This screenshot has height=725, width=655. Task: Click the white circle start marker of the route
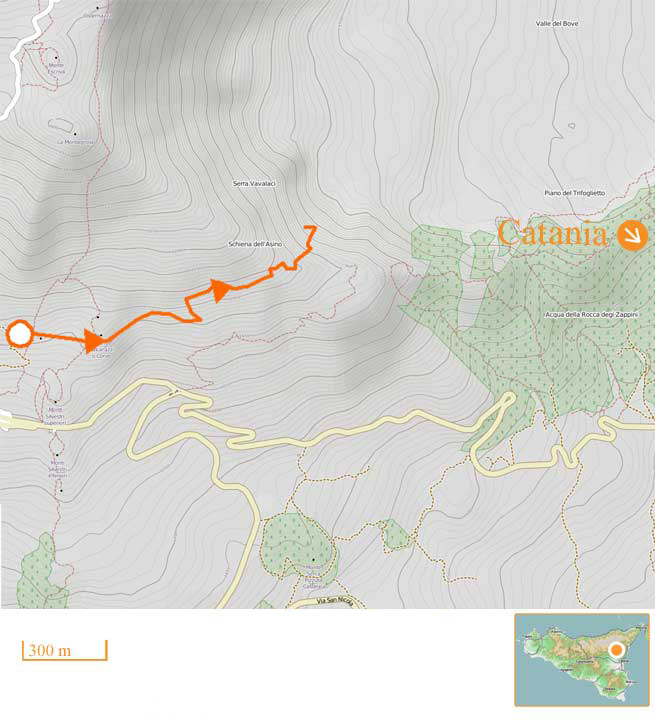pyautogui.click(x=19, y=334)
